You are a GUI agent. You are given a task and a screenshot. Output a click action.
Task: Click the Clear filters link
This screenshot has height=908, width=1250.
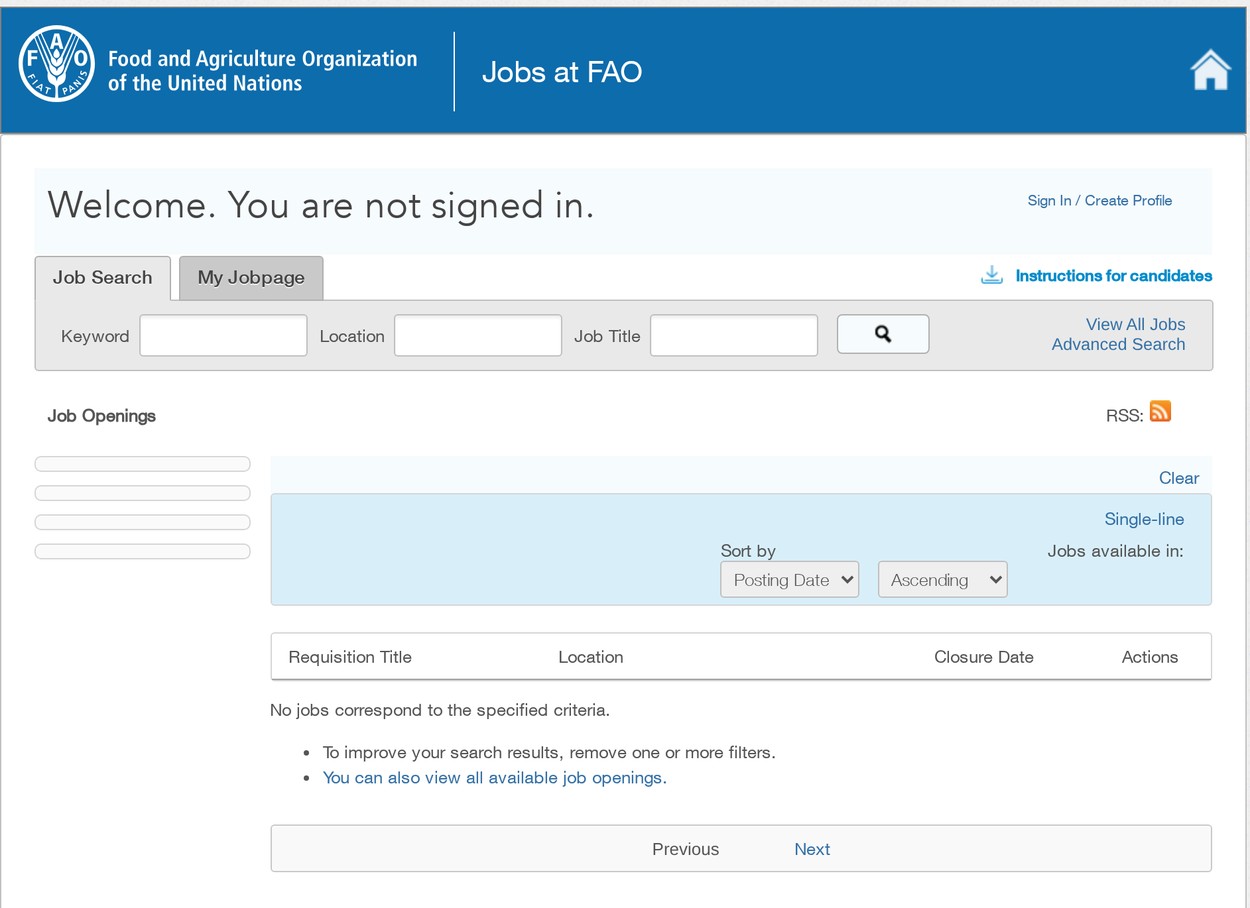click(x=1179, y=478)
